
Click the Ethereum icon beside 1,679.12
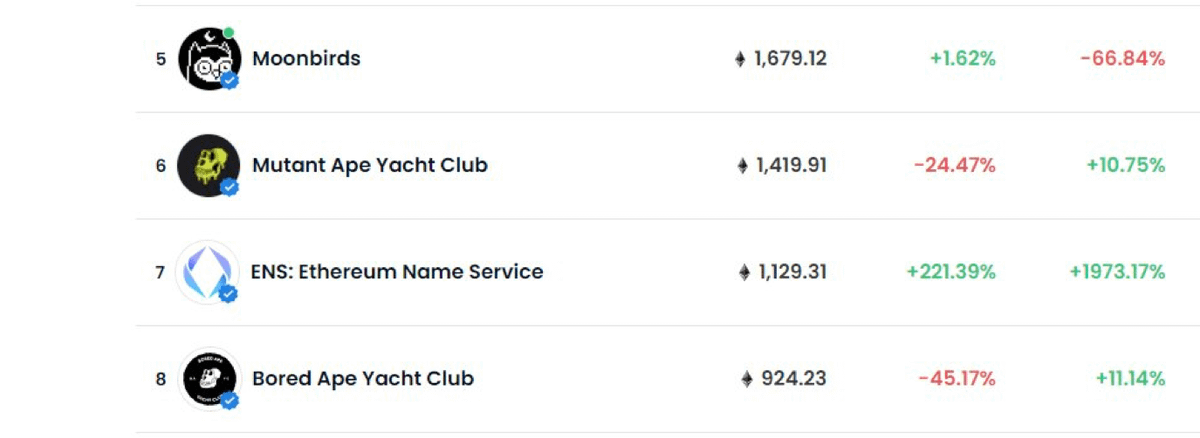[740, 59]
